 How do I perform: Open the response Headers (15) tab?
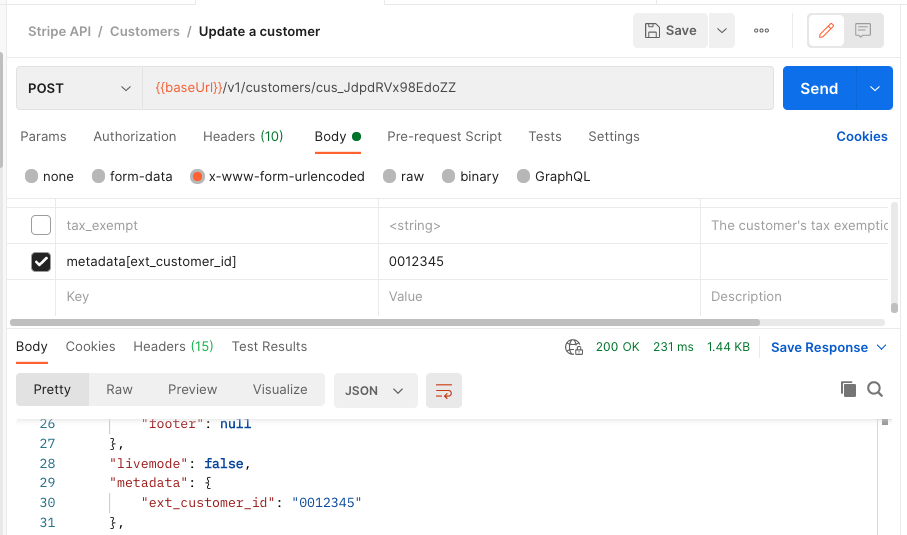point(173,346)
